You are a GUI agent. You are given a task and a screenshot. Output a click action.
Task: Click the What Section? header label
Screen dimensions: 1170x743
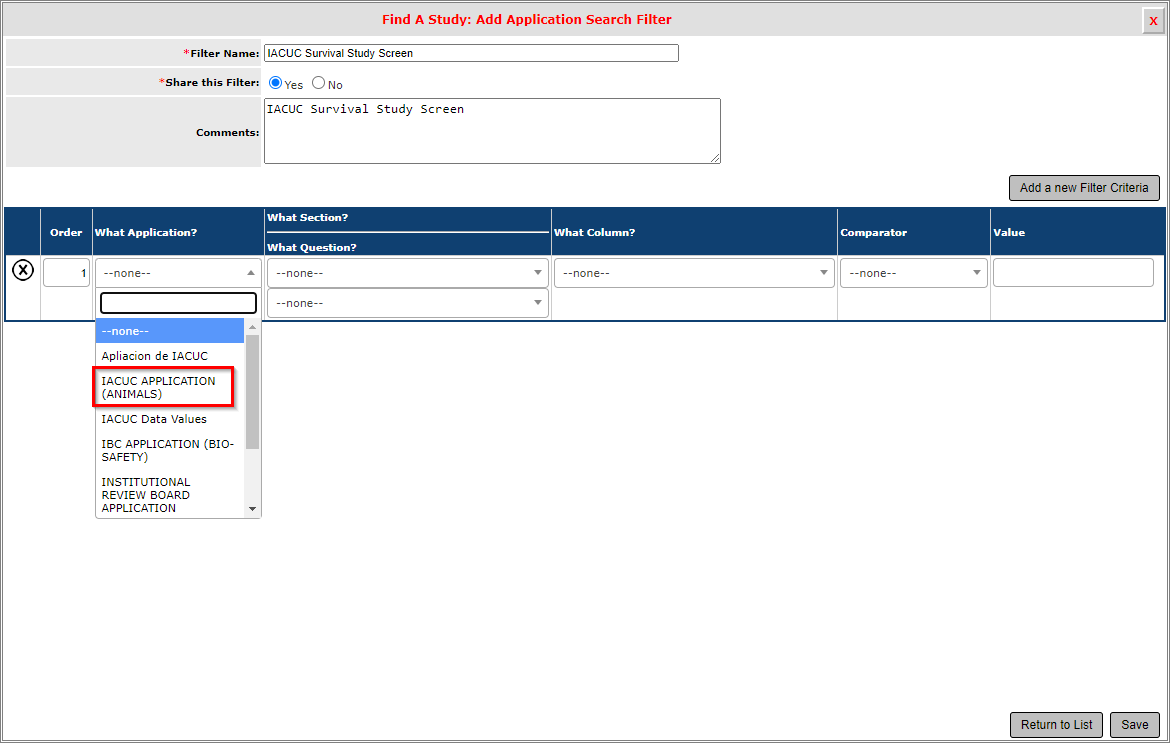pos(307,218)
